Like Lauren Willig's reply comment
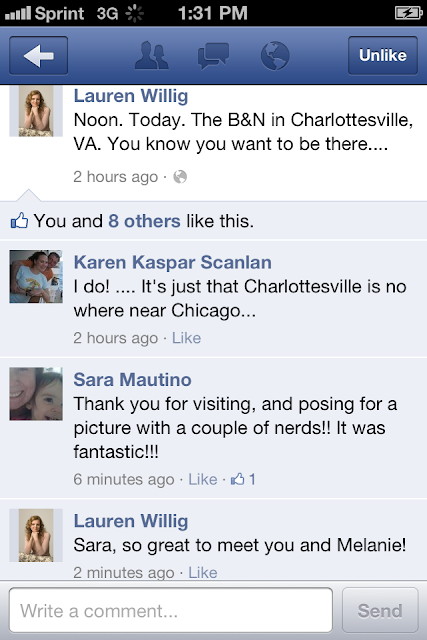The image size is (427, 640). 202,572
